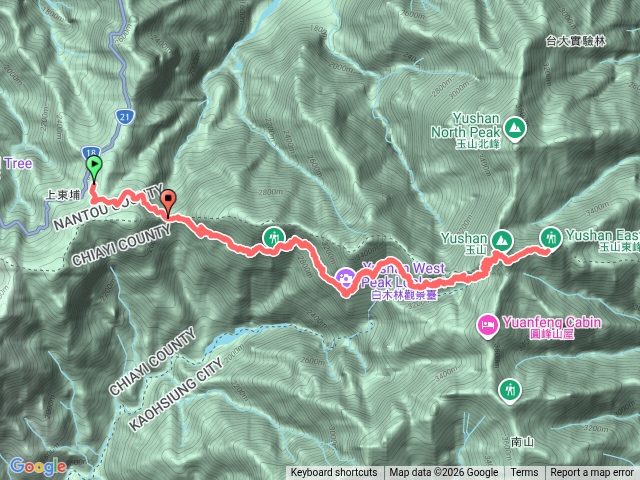Screen dimensions: 640x480
Task: Click the Yushan North Peak label
Action: 466,125
